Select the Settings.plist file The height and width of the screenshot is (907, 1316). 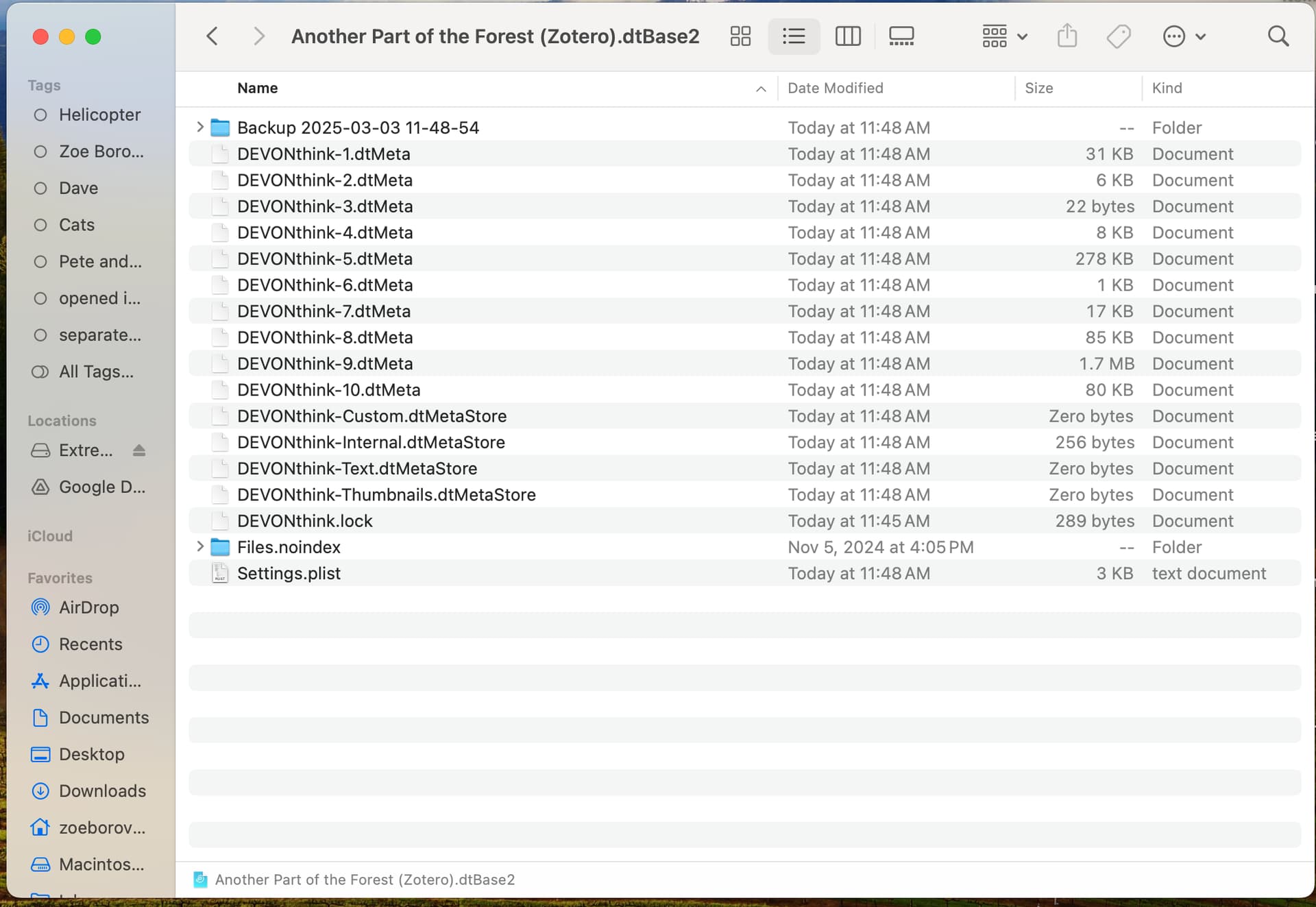(x=289, y=573)
